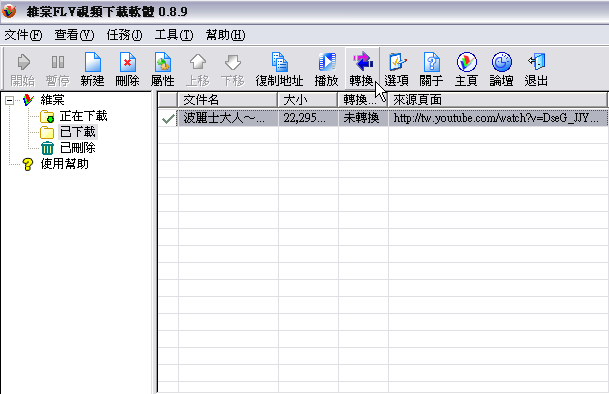Click the 上移 (Move up) arrow
The height and width of the screenshot is (394, 609).
pos(198,70)
